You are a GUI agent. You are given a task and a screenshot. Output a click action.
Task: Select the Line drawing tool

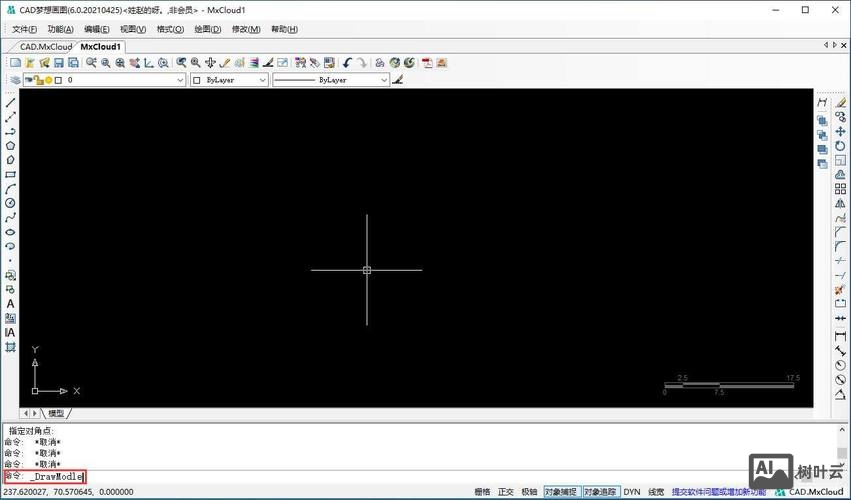tap(11, 102)
